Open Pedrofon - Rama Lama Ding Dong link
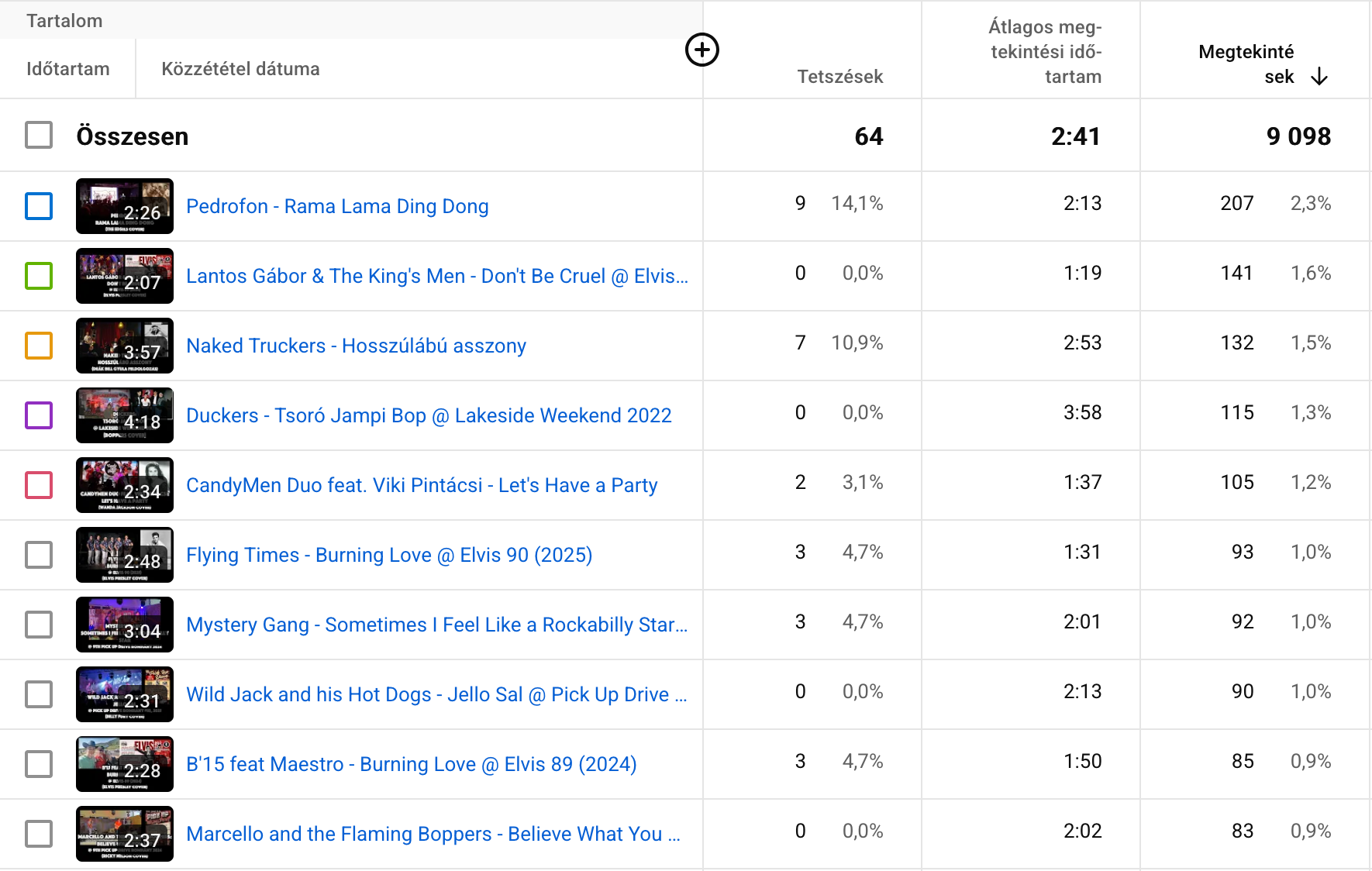 (337, 206)
